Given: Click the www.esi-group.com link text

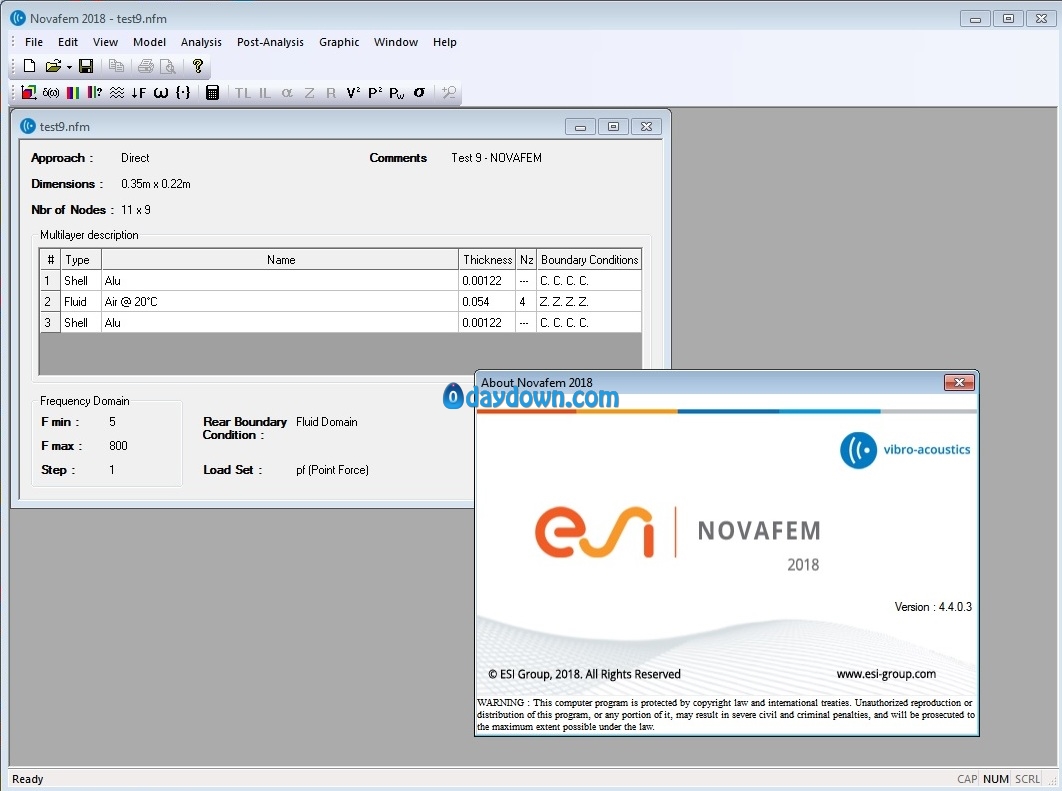Looking at the screenshot, I should click(x=886, y=674).
